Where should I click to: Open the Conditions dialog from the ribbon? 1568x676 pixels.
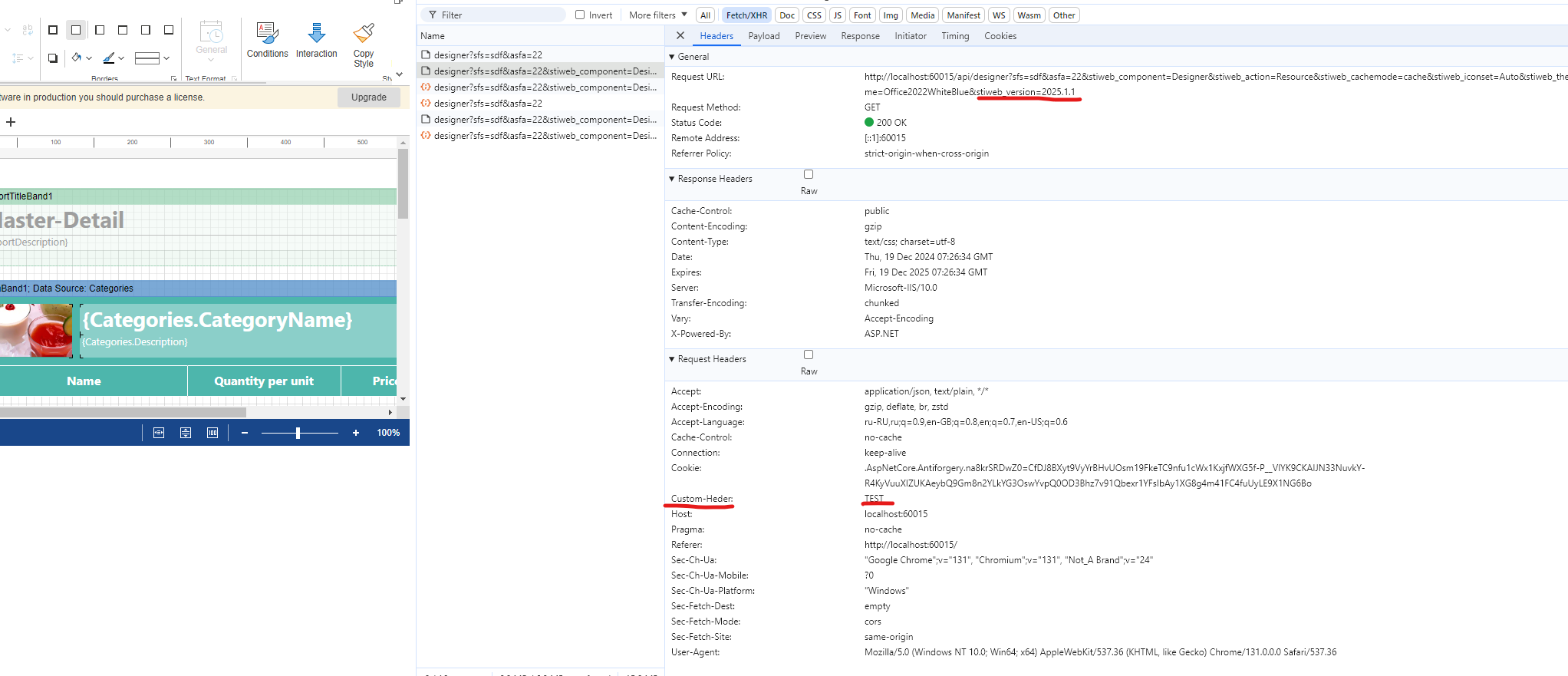tap(267, 40)
